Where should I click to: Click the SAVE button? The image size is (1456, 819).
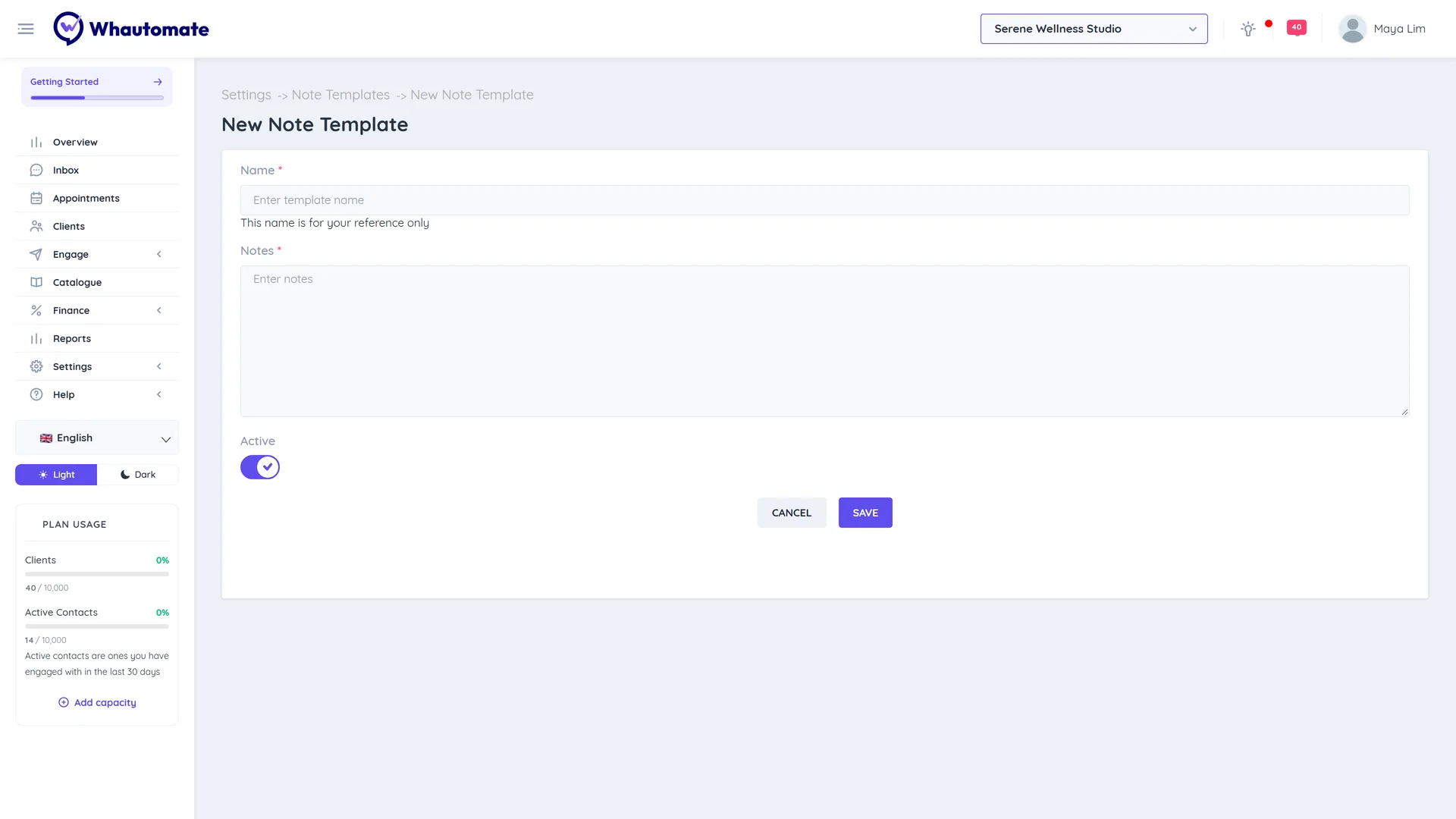tap(865, 513)
